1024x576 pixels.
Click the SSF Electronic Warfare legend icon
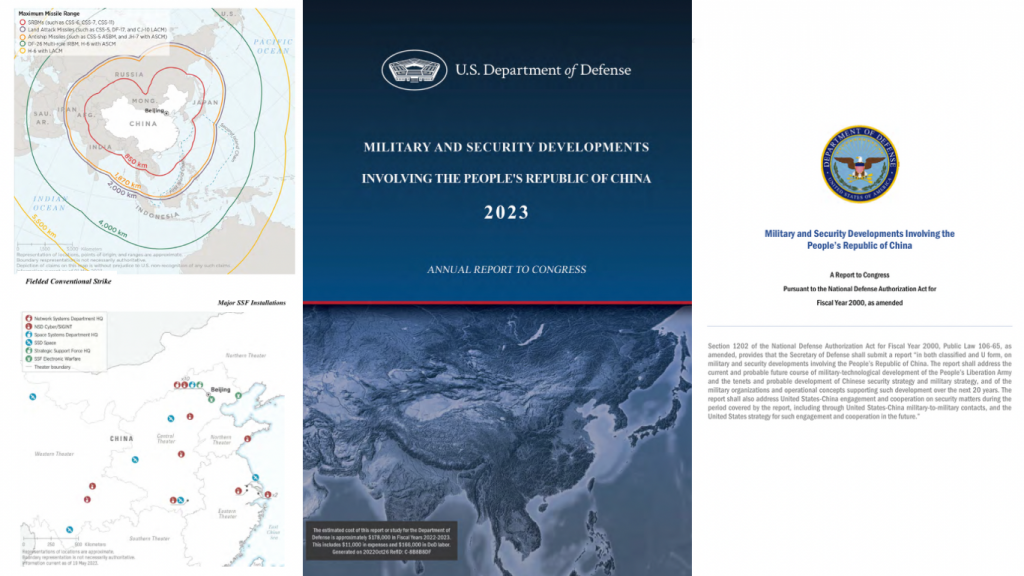pos(29,359)
